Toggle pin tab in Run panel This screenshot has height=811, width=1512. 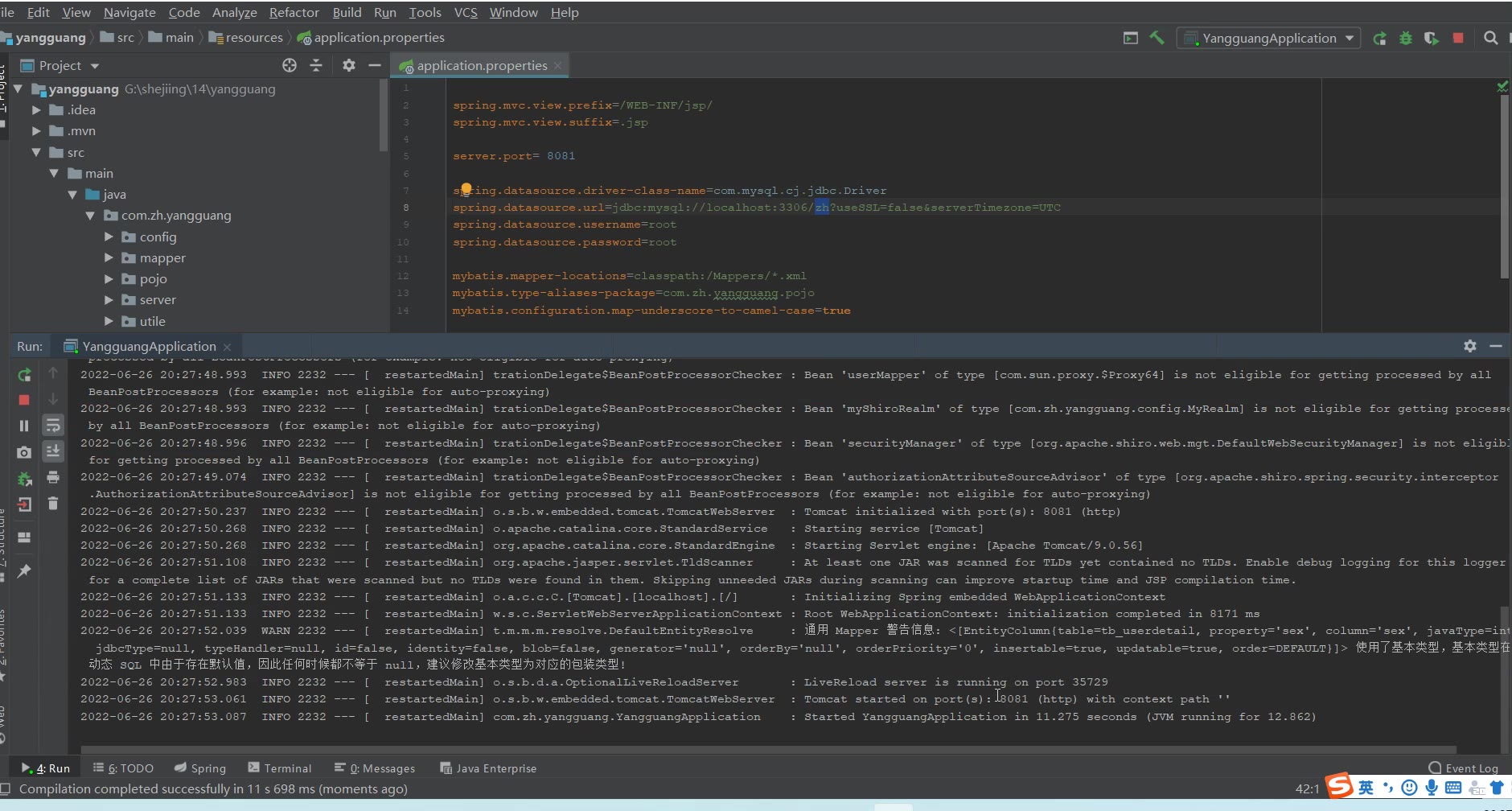coord(24,571)
